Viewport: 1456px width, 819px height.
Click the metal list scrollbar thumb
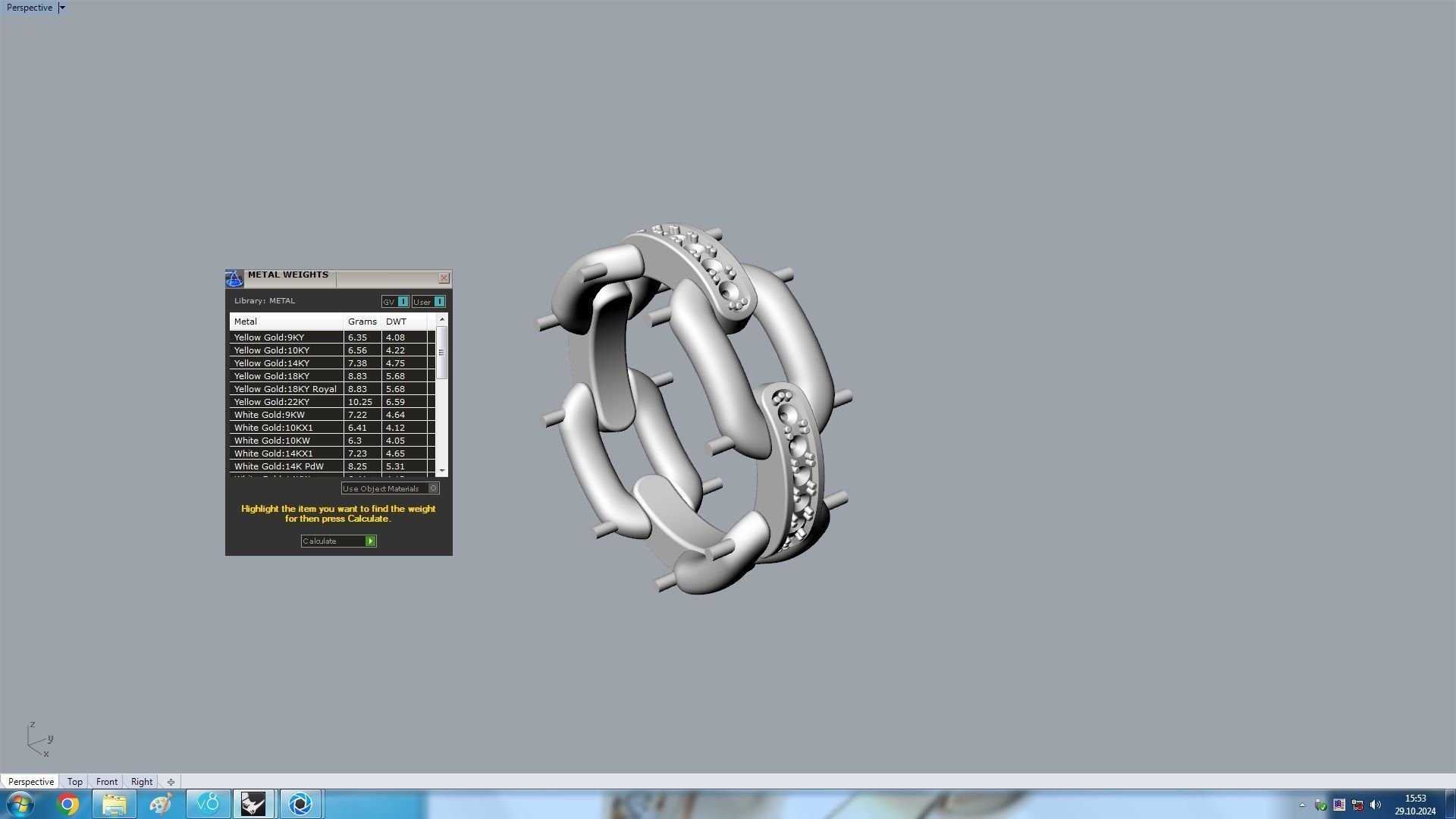pos(442,353)
